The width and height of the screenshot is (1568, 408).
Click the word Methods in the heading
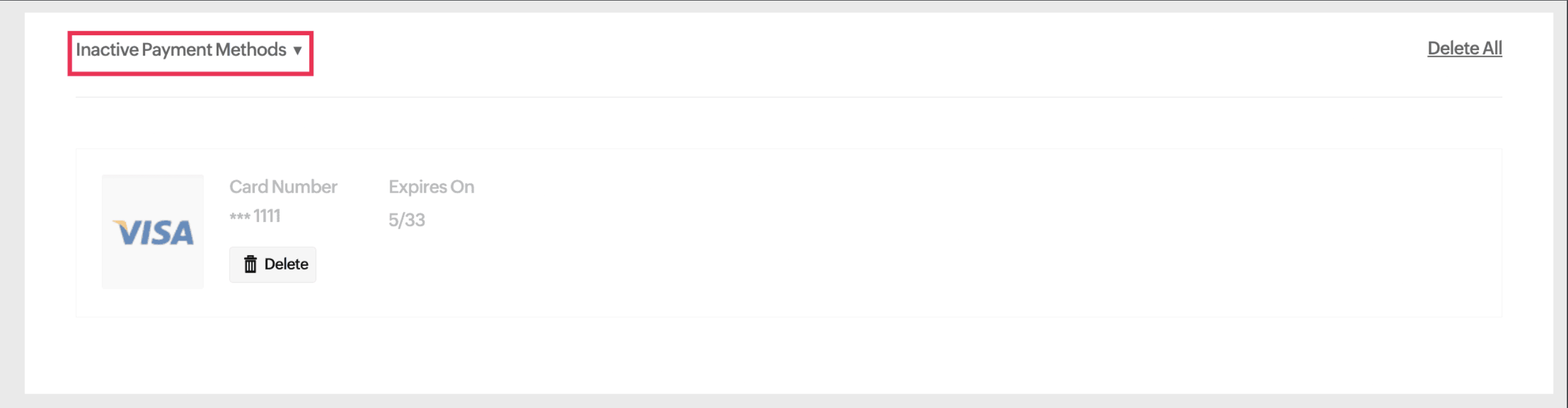[x=251, y=50]
